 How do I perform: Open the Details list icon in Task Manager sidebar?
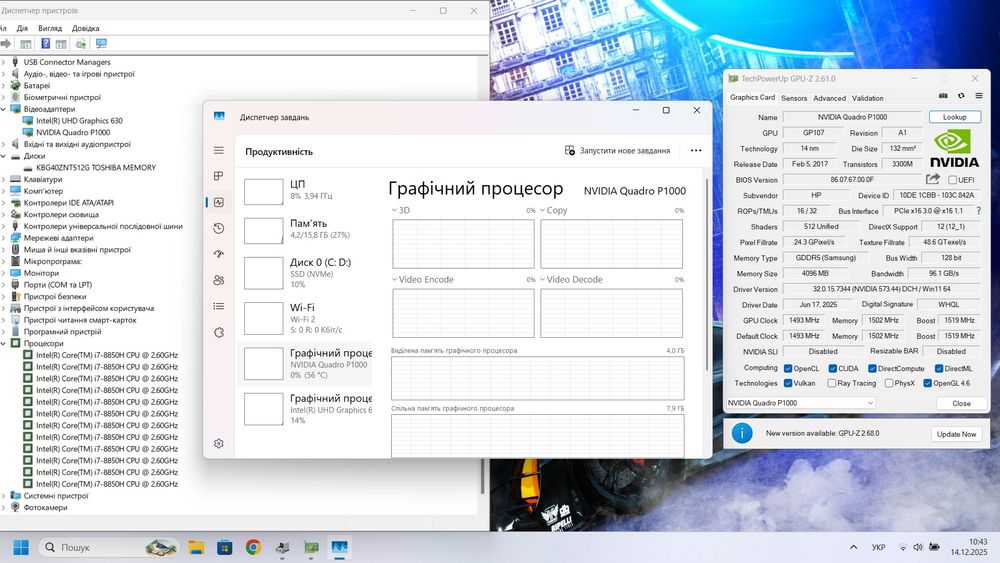(219, 306)
